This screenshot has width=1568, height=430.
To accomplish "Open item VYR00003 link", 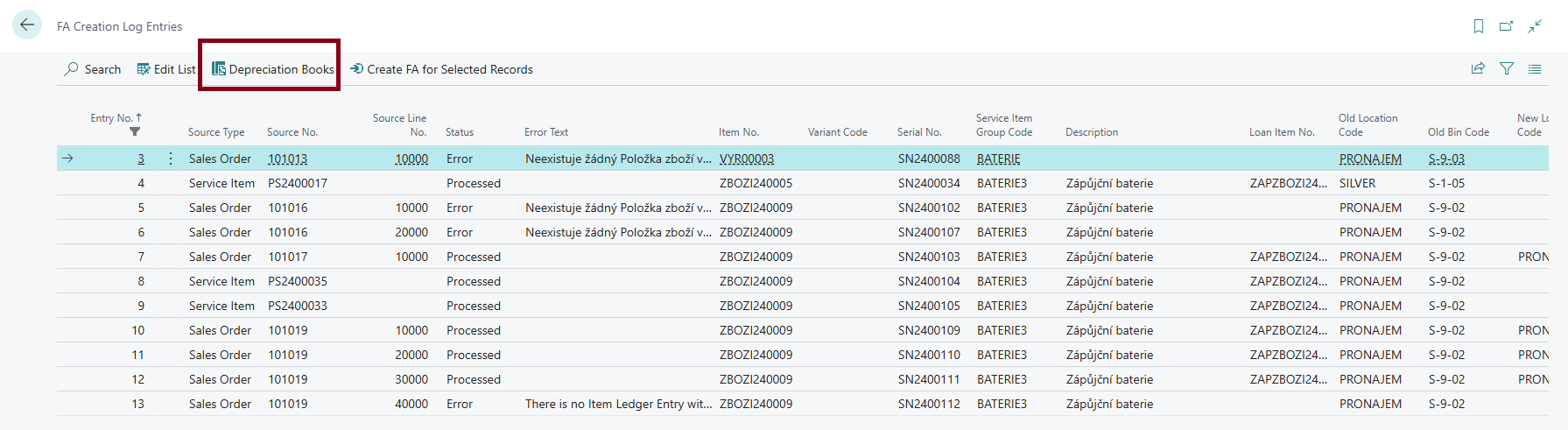I will point(747,159).
